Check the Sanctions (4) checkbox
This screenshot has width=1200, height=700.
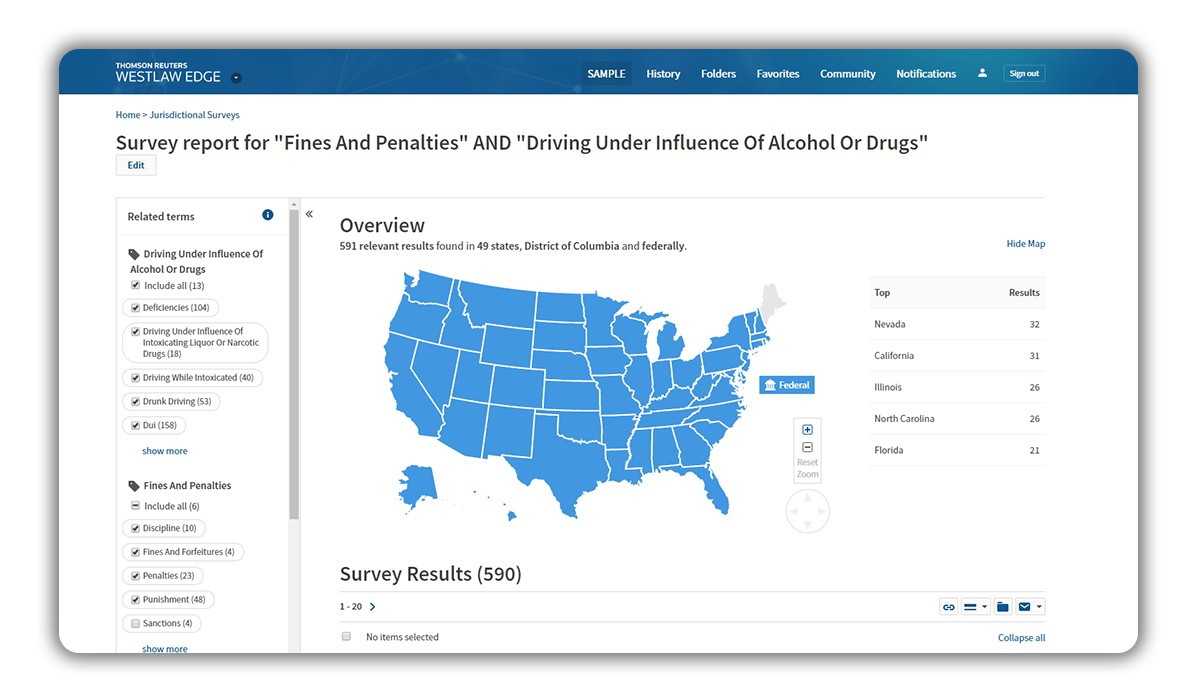(136, 623)
